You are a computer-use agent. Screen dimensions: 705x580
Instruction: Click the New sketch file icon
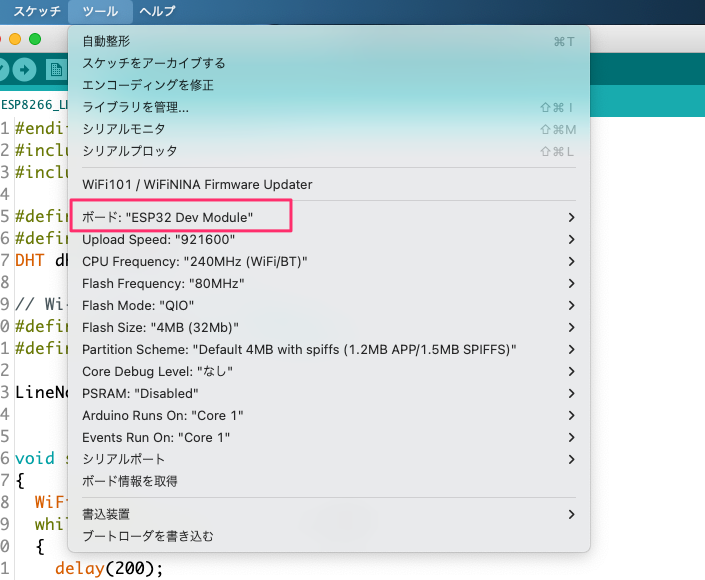56,70
